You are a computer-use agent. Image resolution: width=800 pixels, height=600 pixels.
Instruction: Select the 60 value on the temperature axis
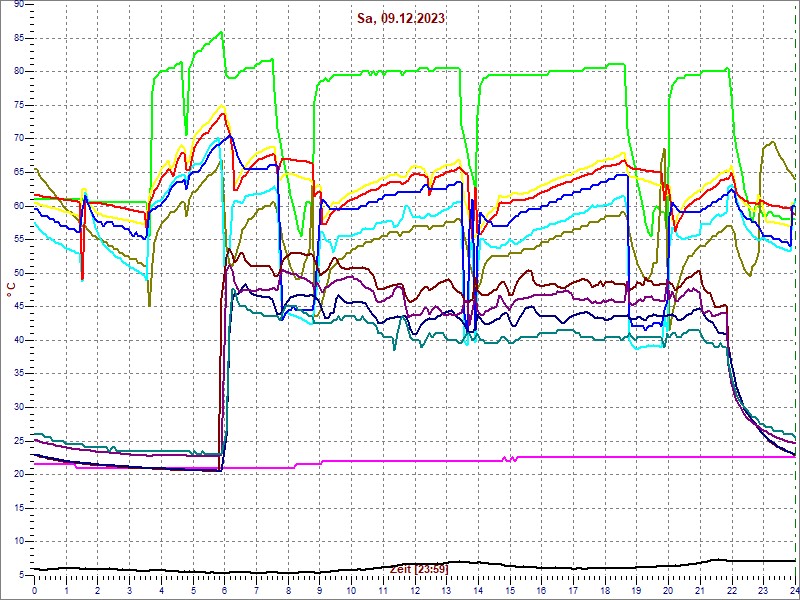[20, 206]
